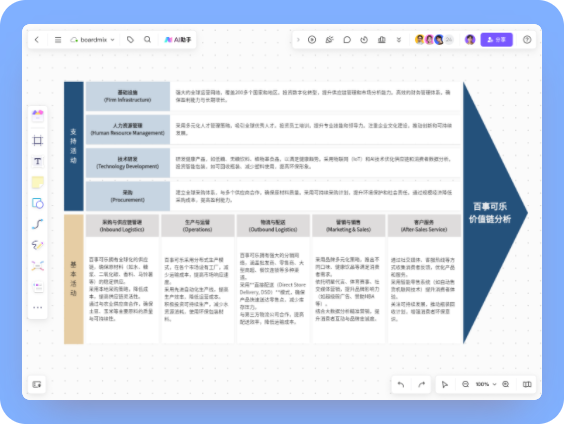Click the pink collaborator avatar
The image size is (564, 424).
pyautogui.click(x=429, y=40)
